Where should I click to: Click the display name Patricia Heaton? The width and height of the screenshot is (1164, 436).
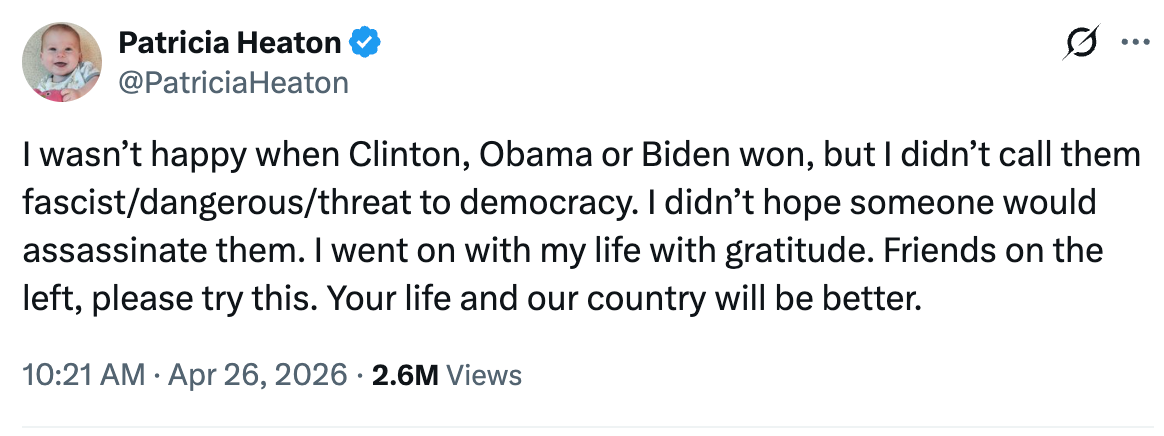(x=229, y=43)
